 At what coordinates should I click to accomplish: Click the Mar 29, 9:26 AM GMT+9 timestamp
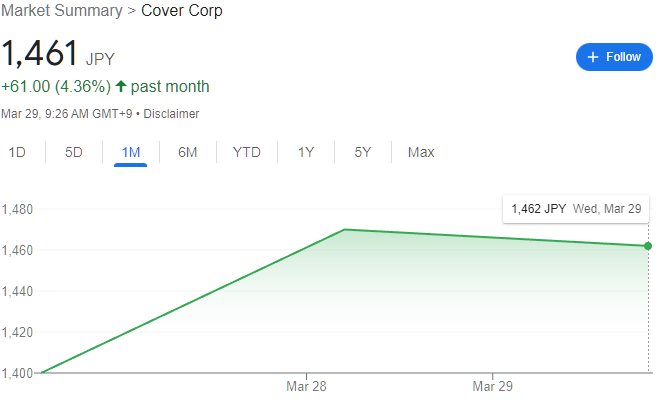pos(67,114)
